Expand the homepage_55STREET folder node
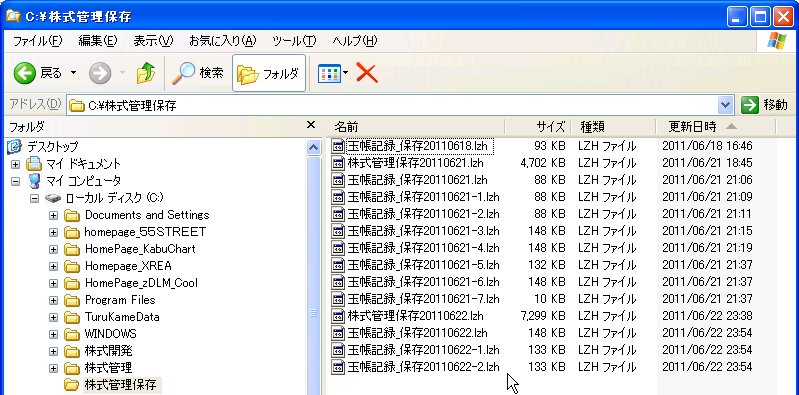799x395 pixels. click(x=54, y=232)
